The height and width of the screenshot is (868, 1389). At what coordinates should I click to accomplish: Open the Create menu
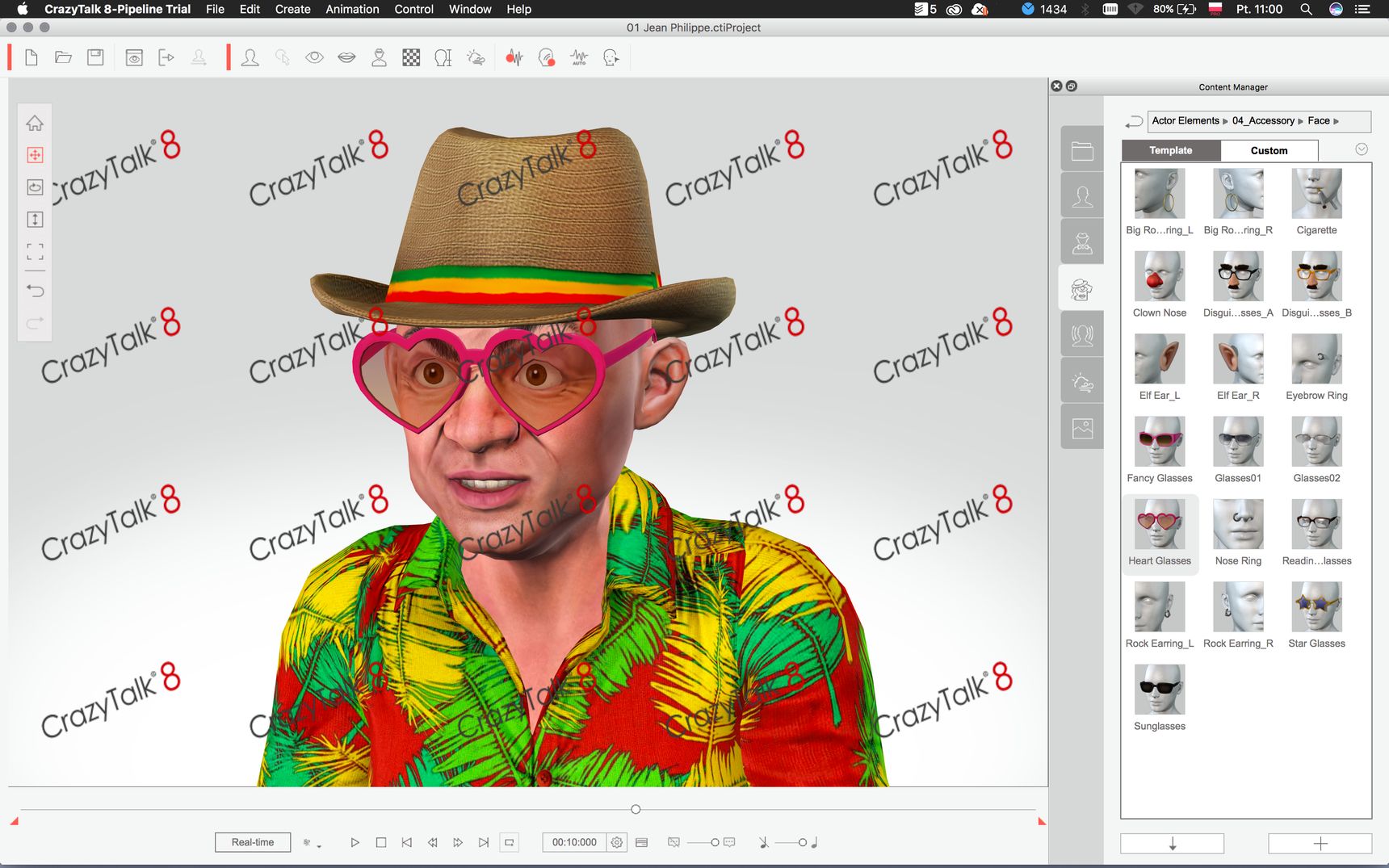coord(292,9)
